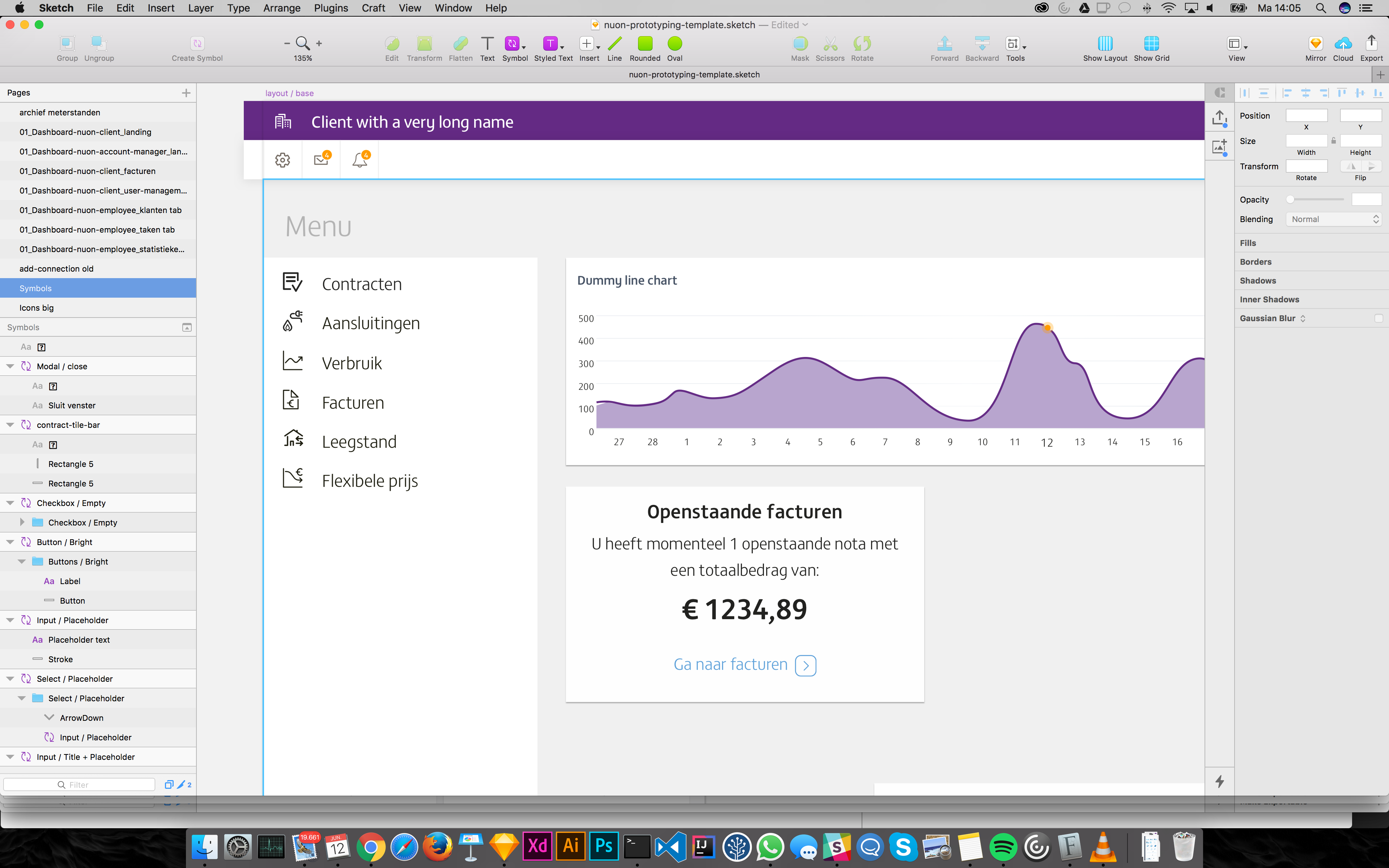Add a new page with plus button

pyautogui.click(x=186, y=93)
